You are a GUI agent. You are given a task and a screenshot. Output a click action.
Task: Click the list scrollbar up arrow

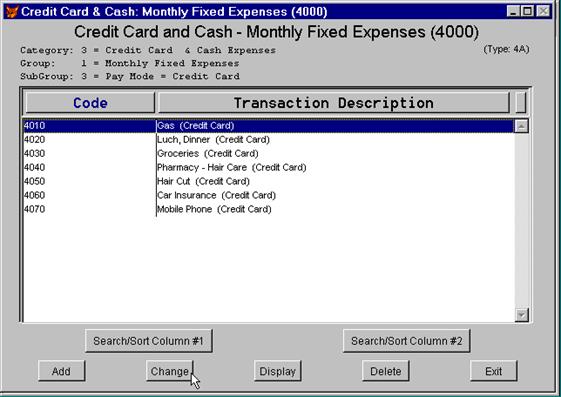521,126
